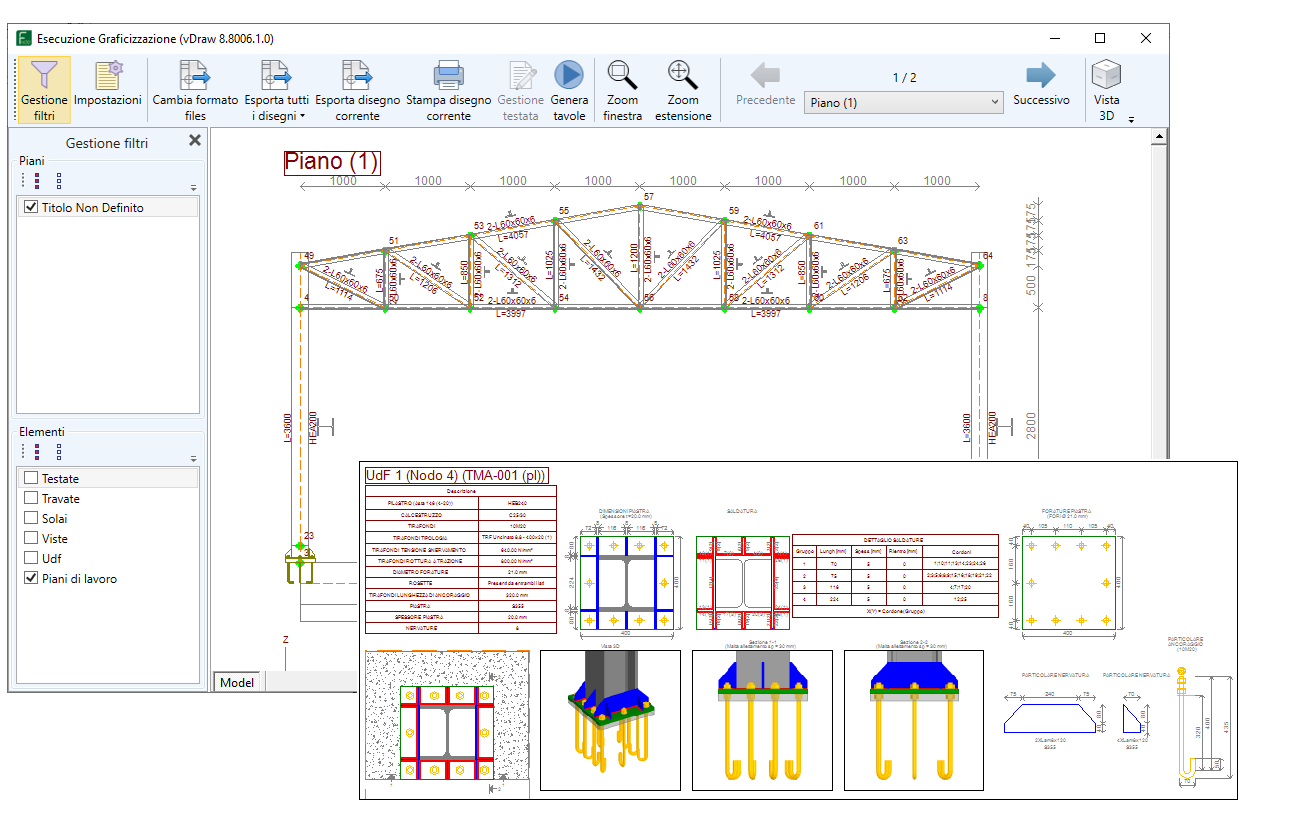Open the Piano (1) dropdown
The image size is (1292, 826).
994,102
